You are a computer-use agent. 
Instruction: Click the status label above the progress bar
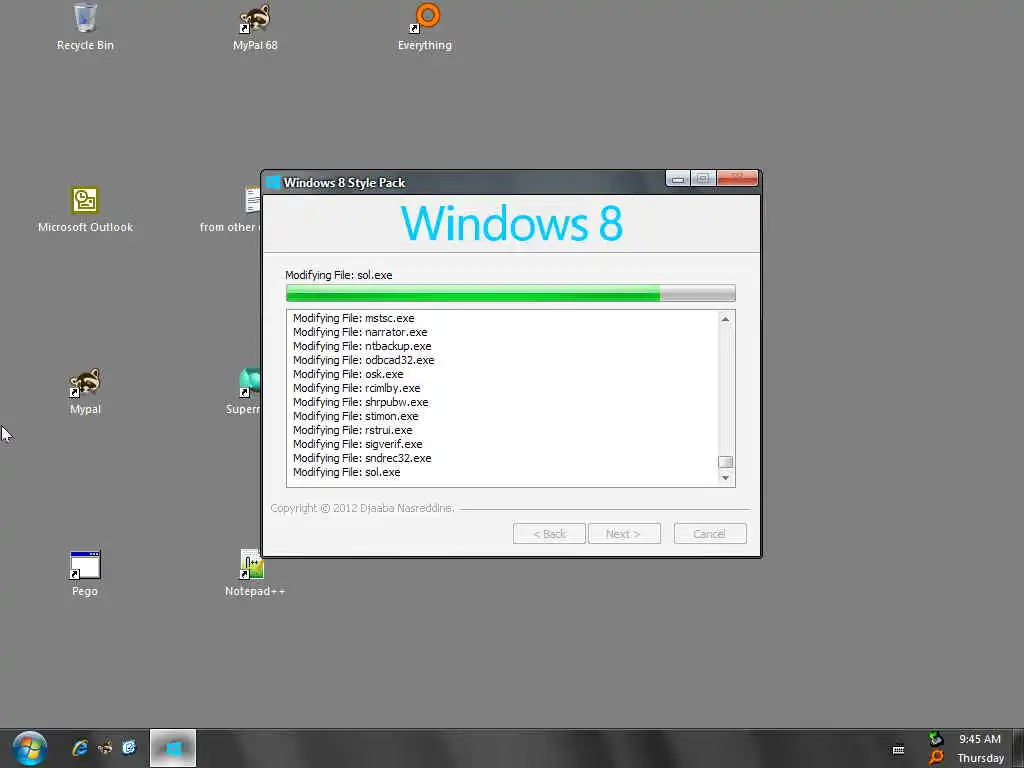(x=339, y=275)
